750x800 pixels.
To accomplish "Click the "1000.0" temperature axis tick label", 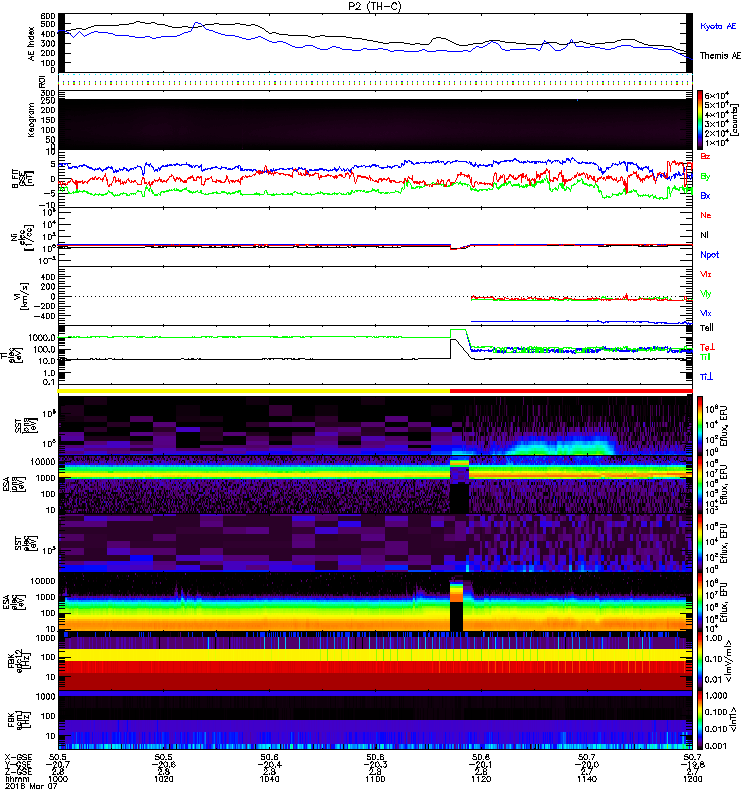I will coord(42,338).
